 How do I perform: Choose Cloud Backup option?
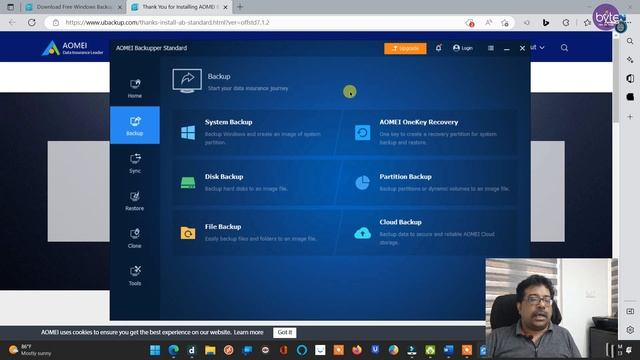tap(426, 232)
